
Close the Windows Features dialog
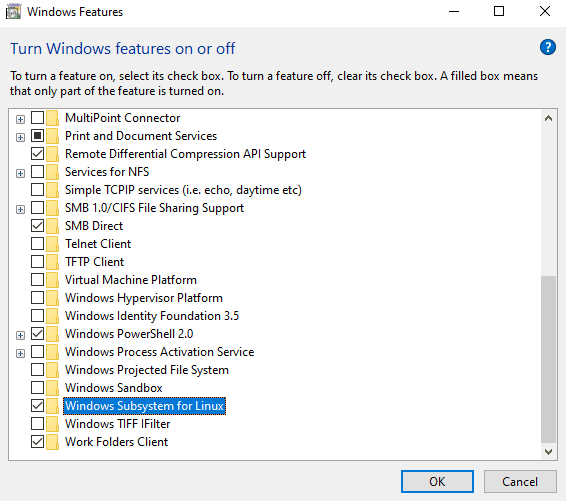pyautogui.click(x=544, y=12)
